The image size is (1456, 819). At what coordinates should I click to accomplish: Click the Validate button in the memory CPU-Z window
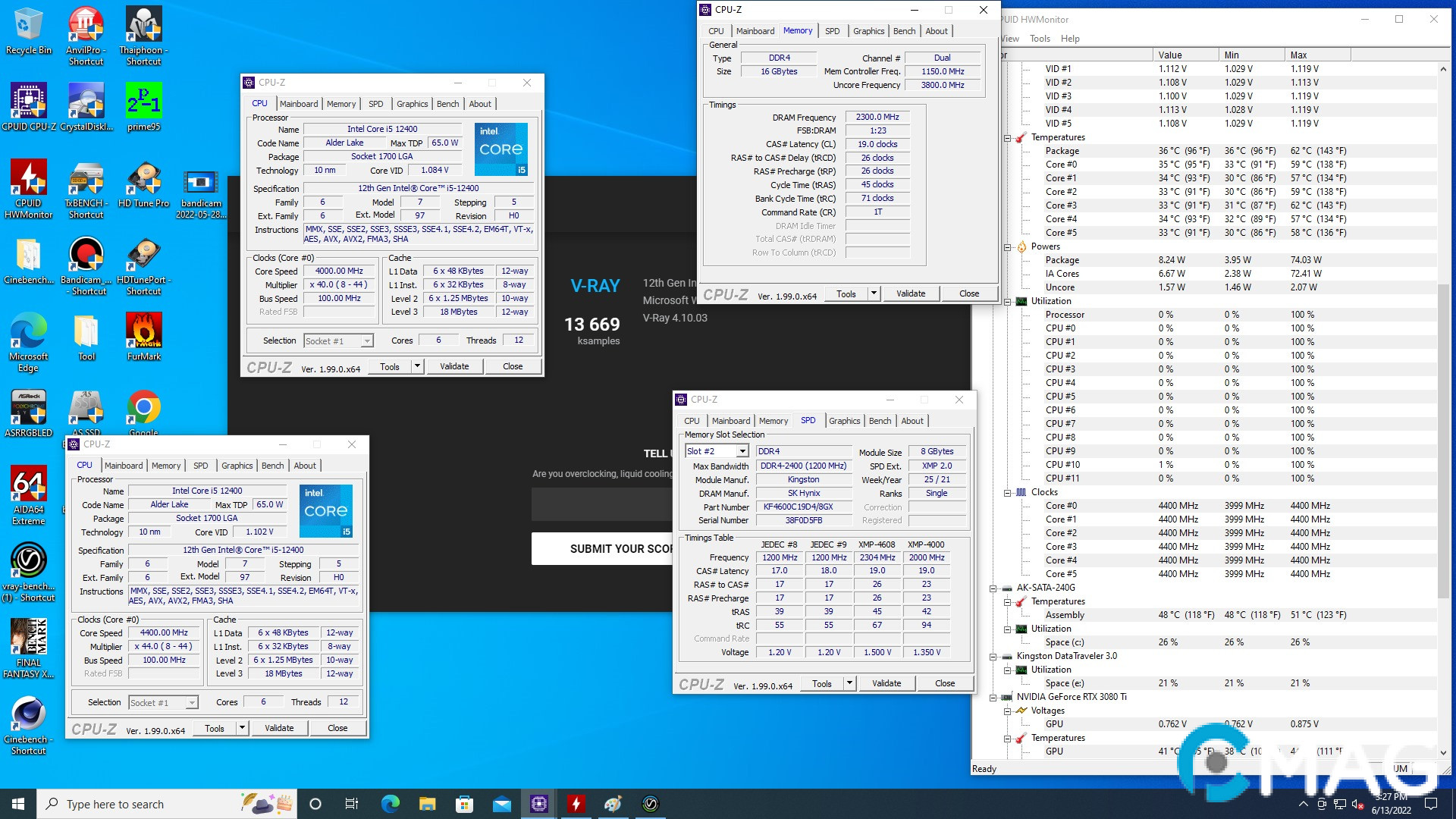click(x=910, y=293)
